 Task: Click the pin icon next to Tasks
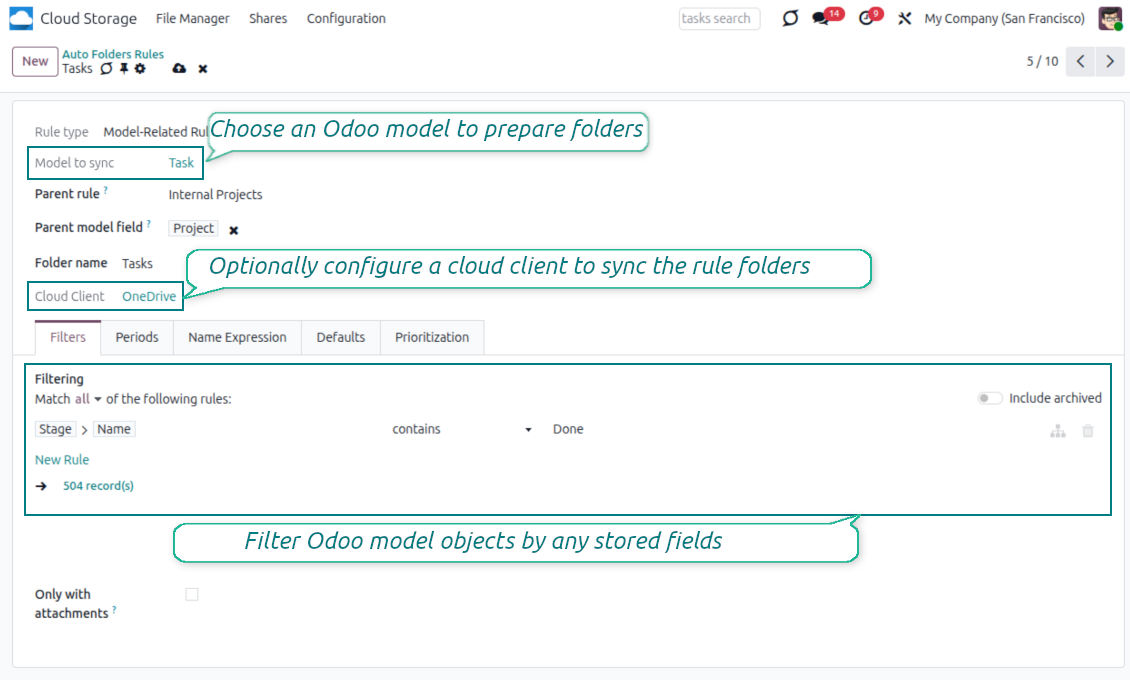[124, 69]
